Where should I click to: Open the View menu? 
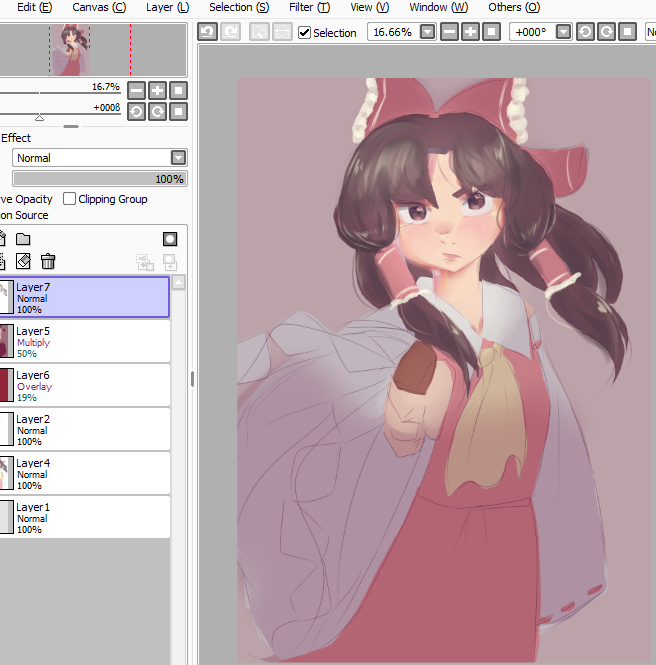tap(370, 7)
